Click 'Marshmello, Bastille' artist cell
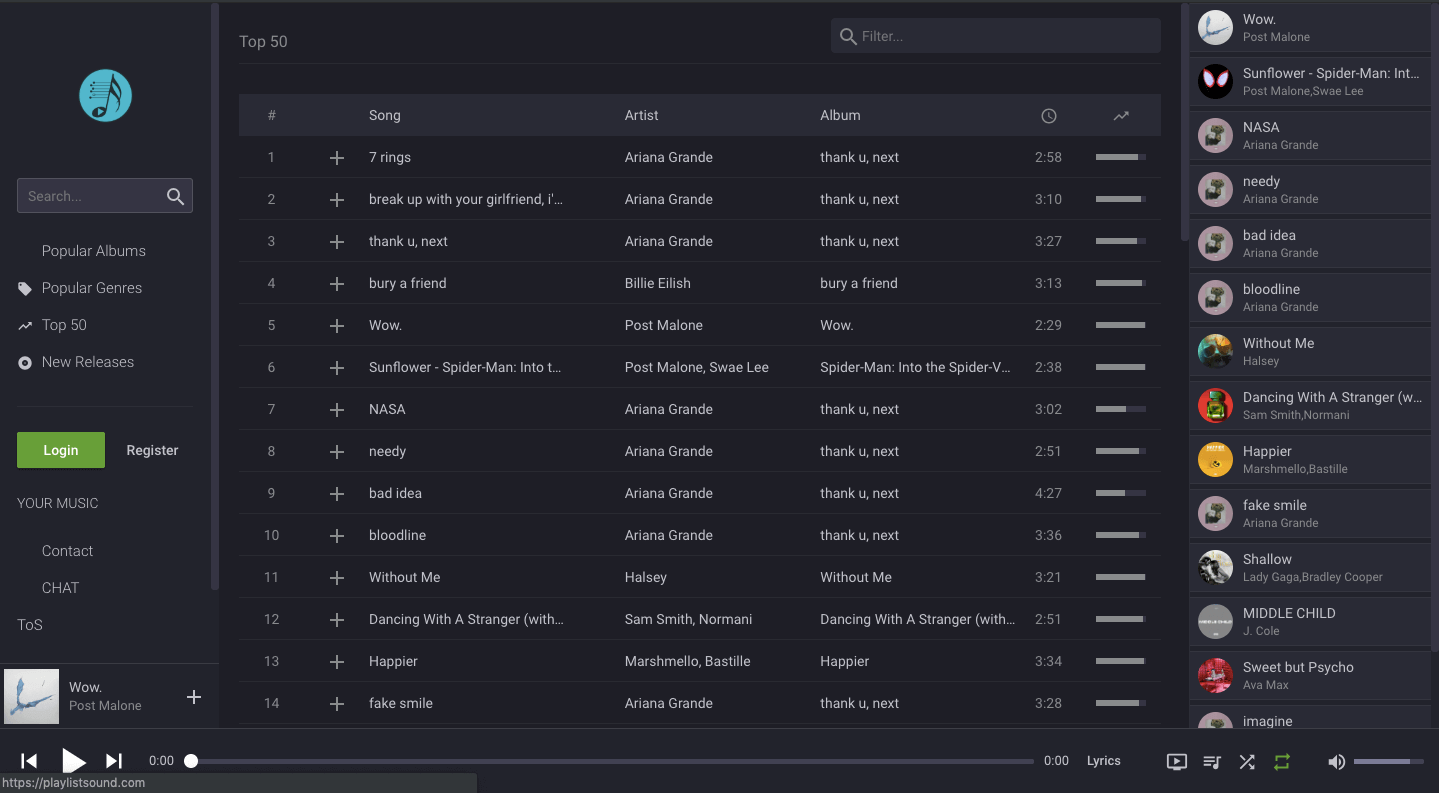Image resolution: width=1439 pixels, height=793 pixels. point(687,661)
